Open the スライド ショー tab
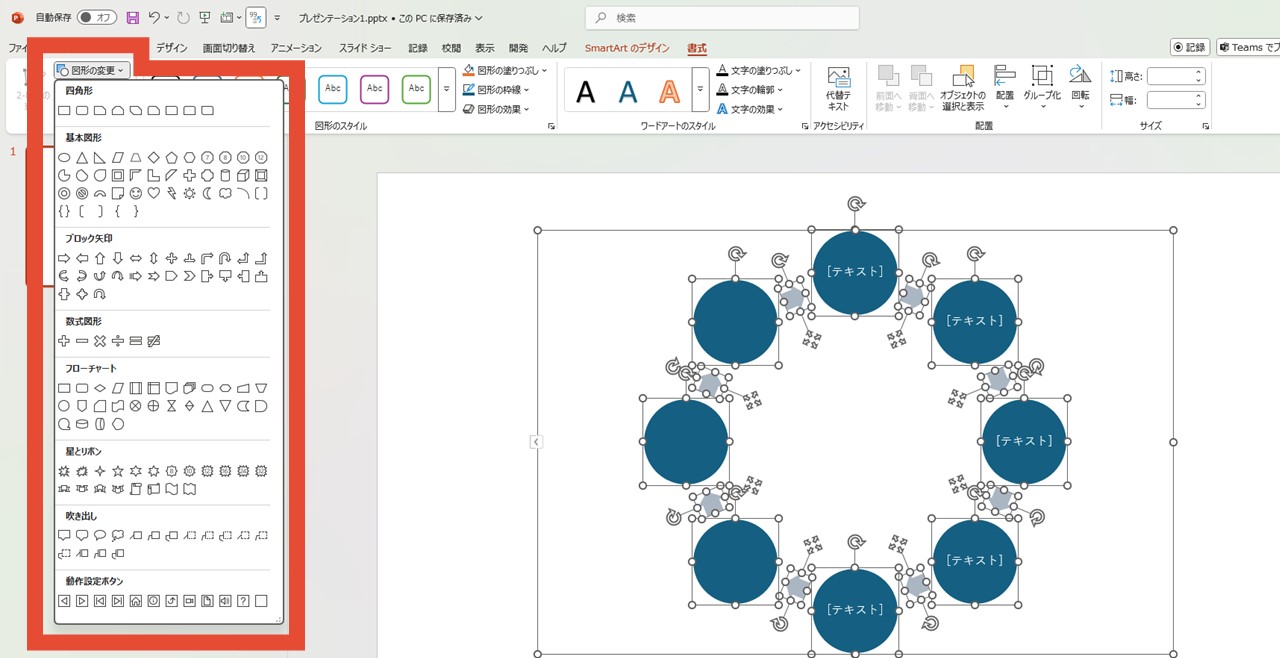 (x=365, y=48)
